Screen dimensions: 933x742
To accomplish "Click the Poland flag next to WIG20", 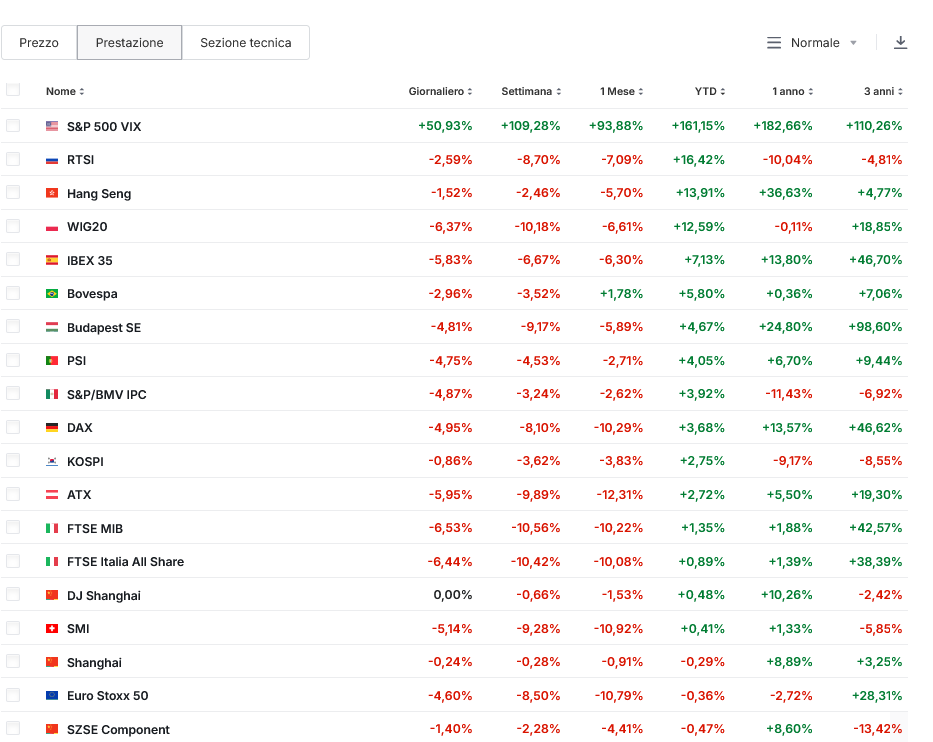I will (x=52, y=227).
